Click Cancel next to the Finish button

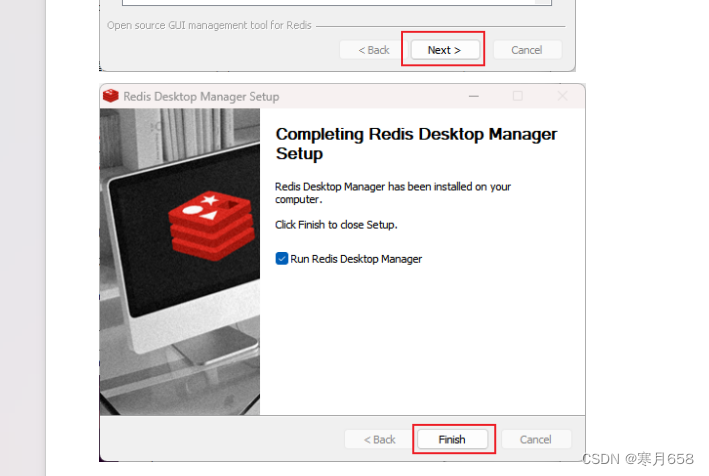coord(536,439)
